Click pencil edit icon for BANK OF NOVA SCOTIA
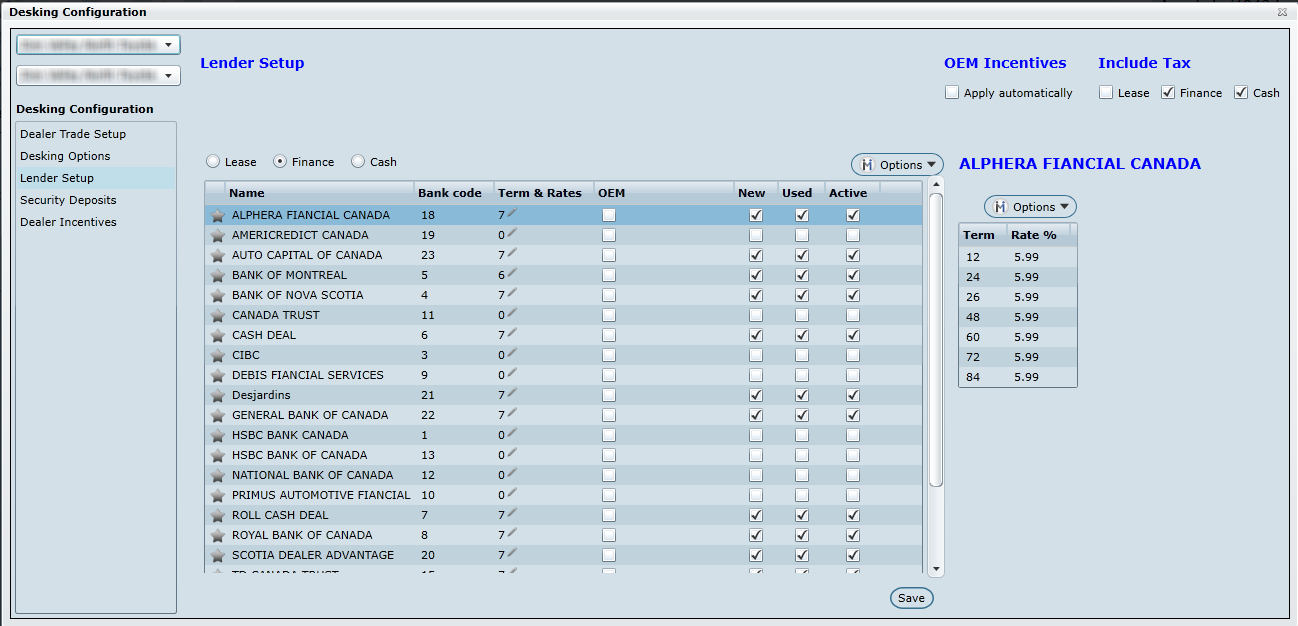Viewport: 1298px width, 626px height. pos(513,294)
